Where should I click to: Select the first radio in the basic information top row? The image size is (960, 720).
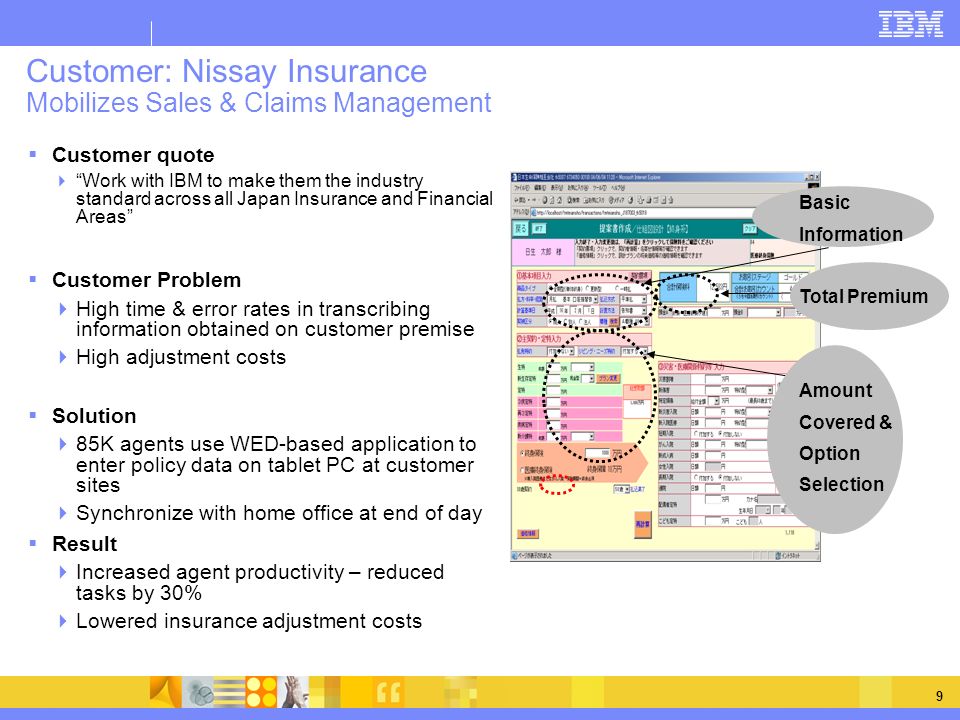coord(551,288)
